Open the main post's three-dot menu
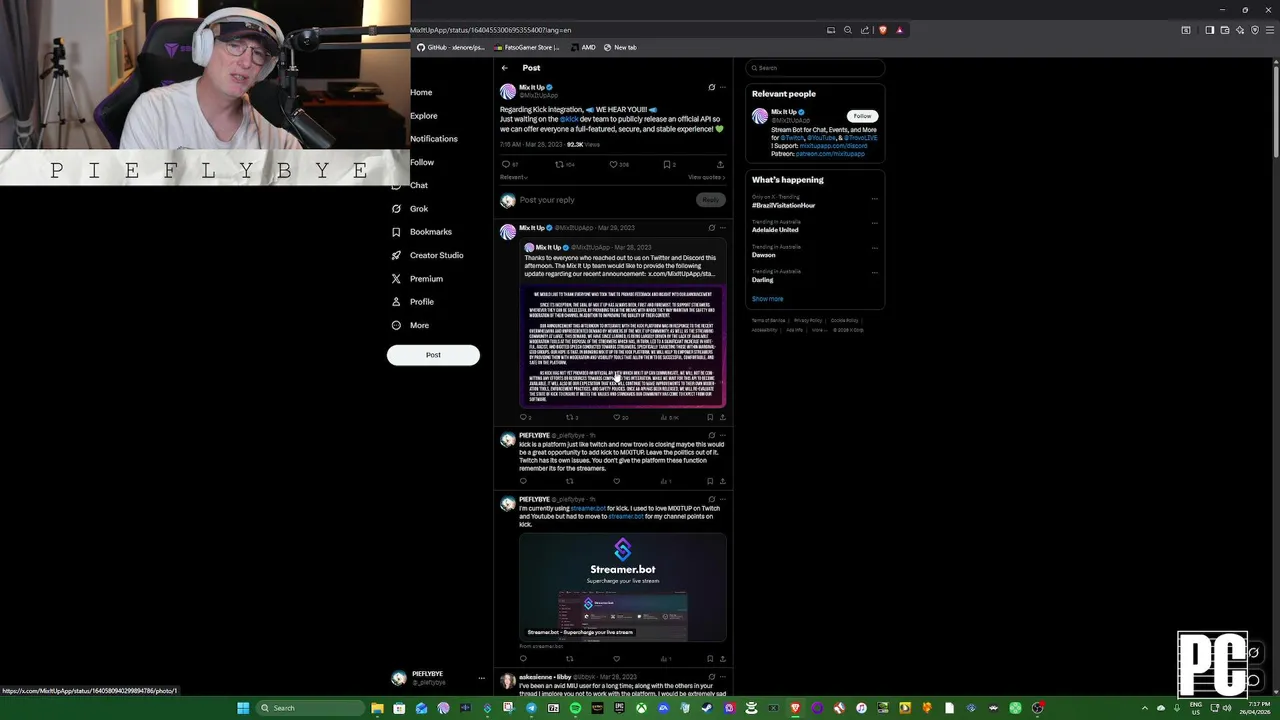1280x720 pixels. coord(723,87)
